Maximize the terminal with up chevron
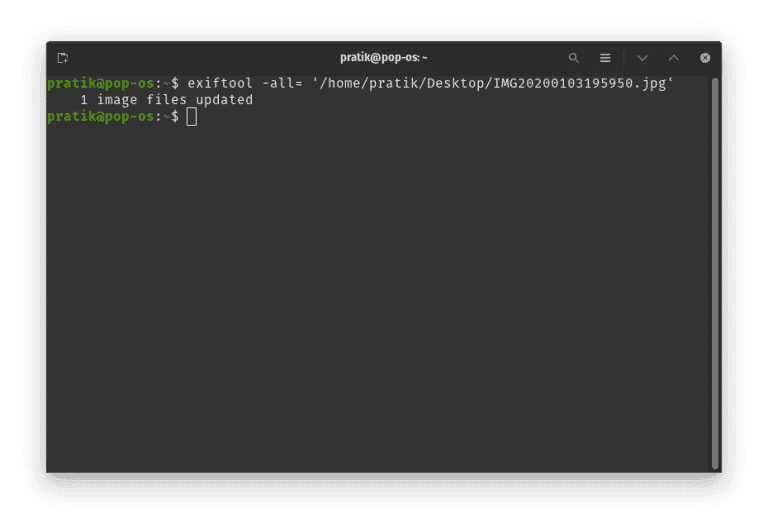Image resolution: width=768 pixels, height=524 pixels. pyautogui.click(x=674, y=58)
